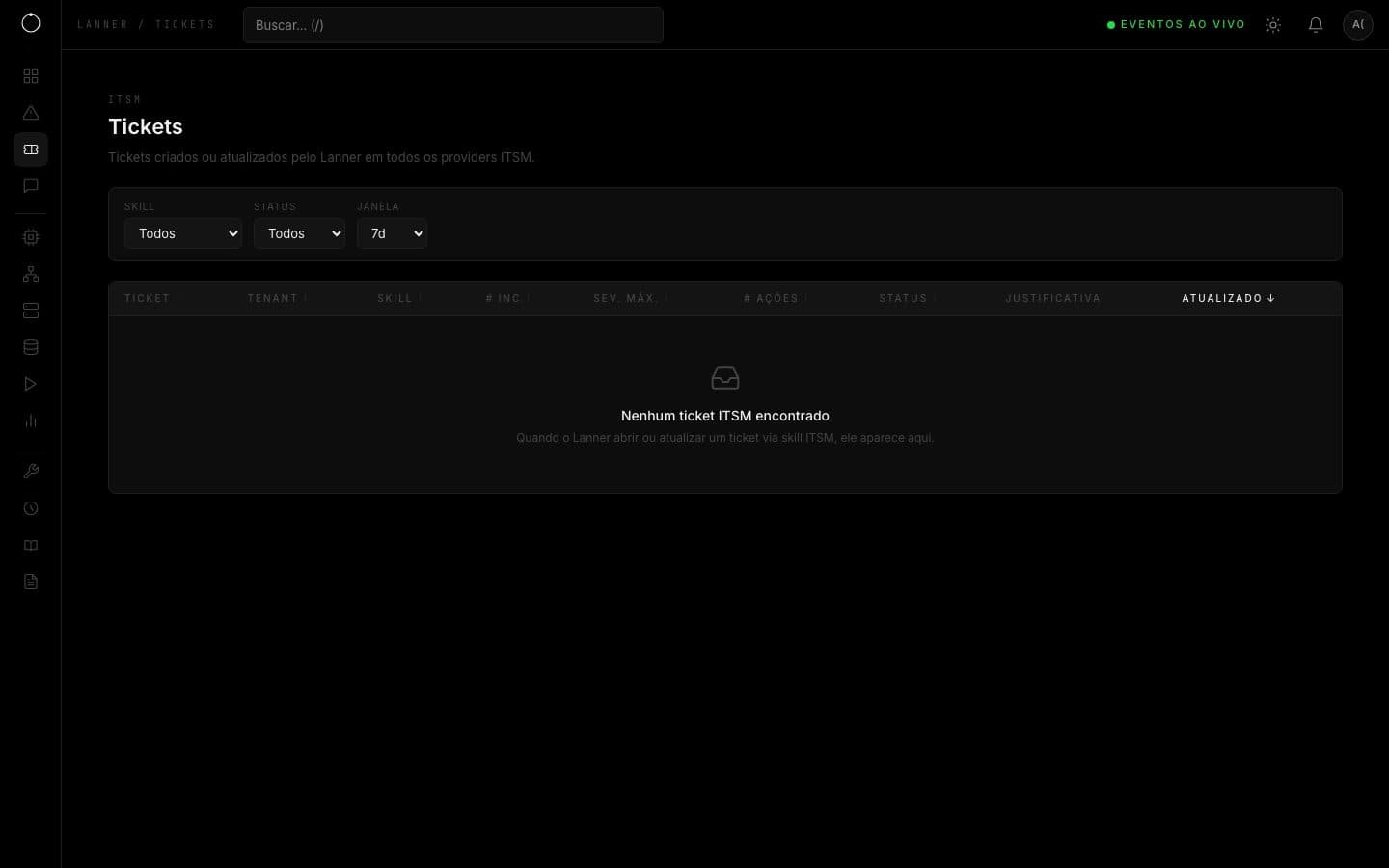Click the EVENTOS AO VIVO indicator
This screenshot has width=1389, height=868.
[x=1176, y=25]
